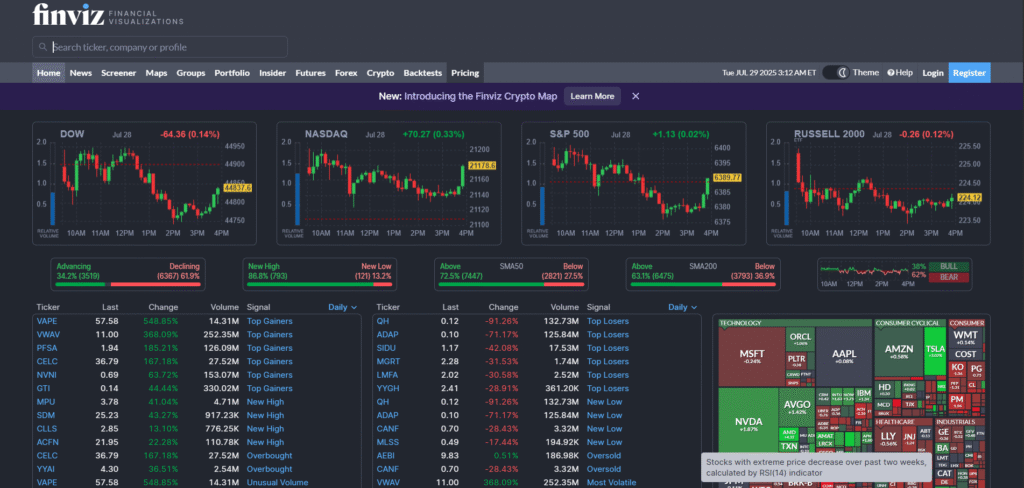This screenshot has height=488, width=1024.
Task: Open the Futures page
Action: [310, 73]
